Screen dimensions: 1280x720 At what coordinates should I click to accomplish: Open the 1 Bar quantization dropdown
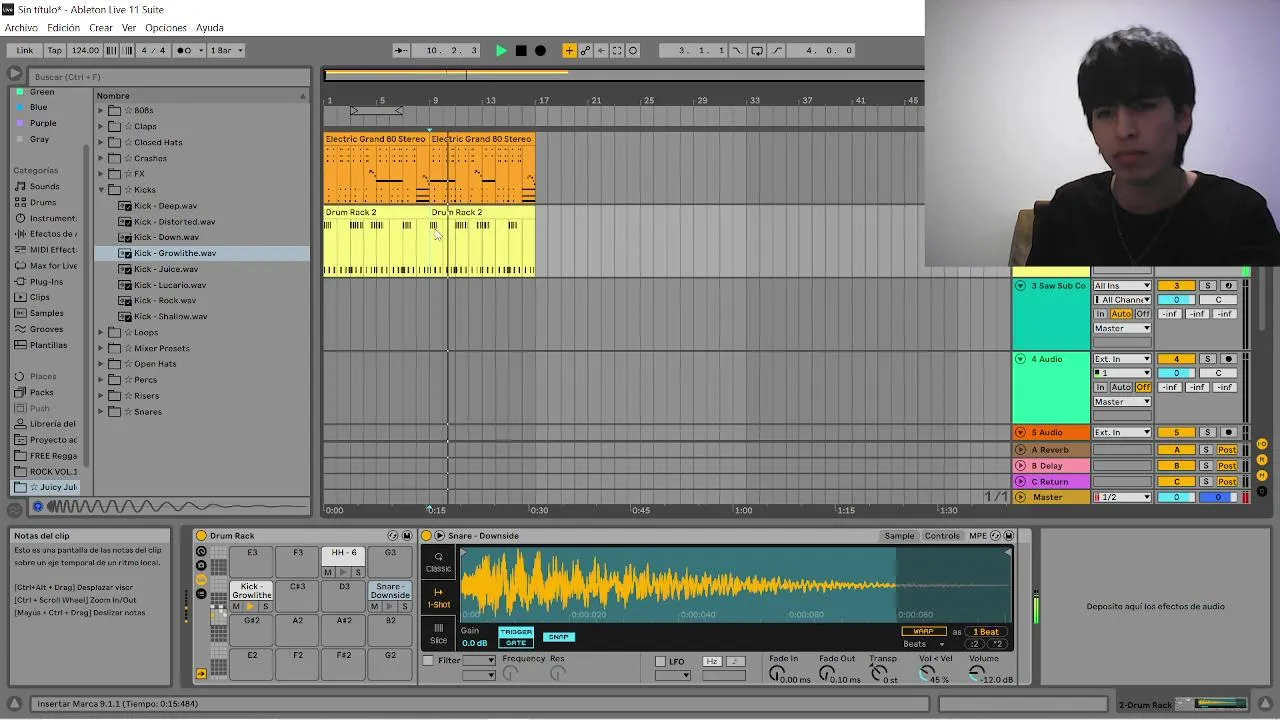(x=226, y=50)
